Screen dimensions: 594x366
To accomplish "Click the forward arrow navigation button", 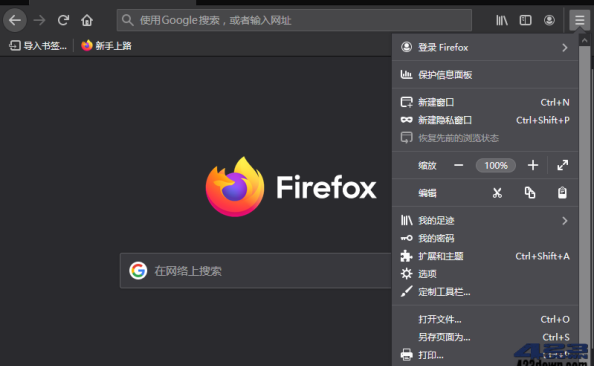I will pyautogui.click(x=39, y=20).
